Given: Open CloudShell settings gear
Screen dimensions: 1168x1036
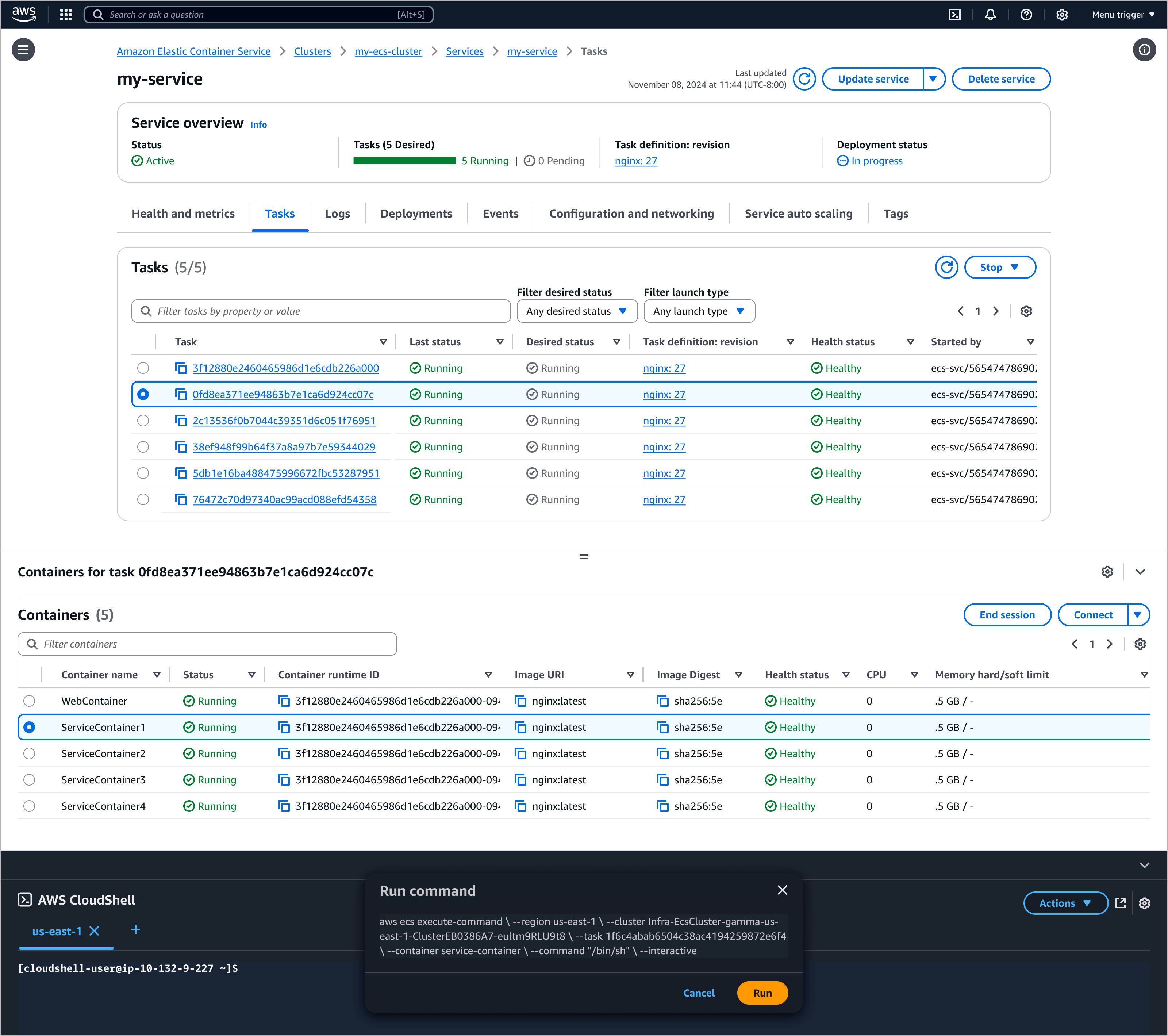Looking at the screenshot, I should coord(1144,903).
